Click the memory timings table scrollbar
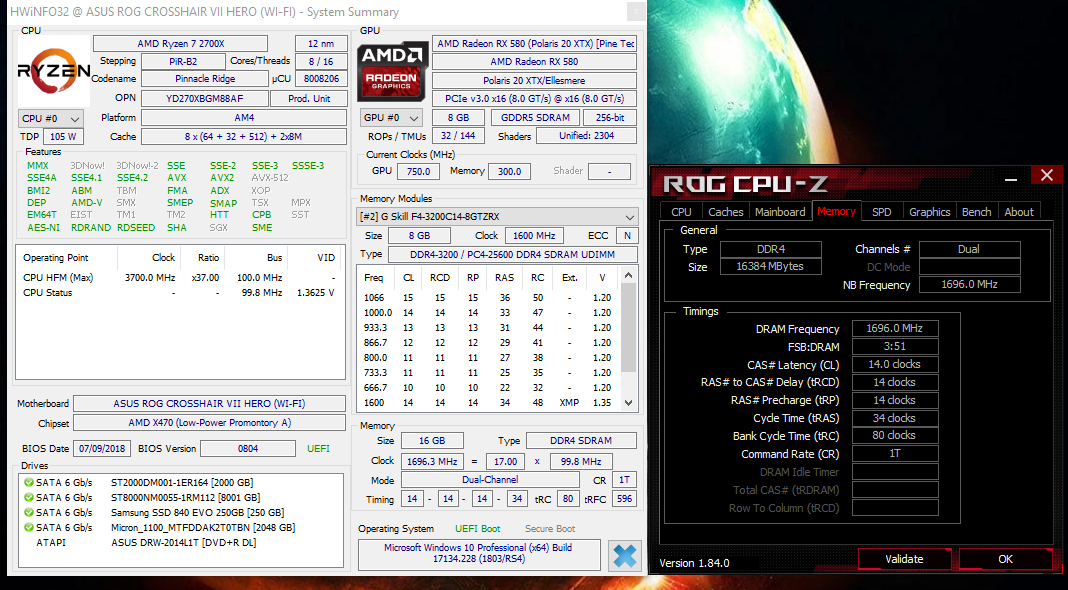This screenshot has width=1068, height=590. click(629, 340)
